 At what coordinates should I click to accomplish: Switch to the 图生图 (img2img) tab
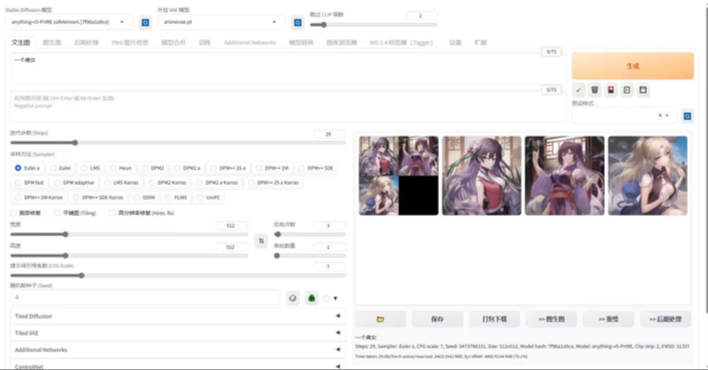click(52, 42)
